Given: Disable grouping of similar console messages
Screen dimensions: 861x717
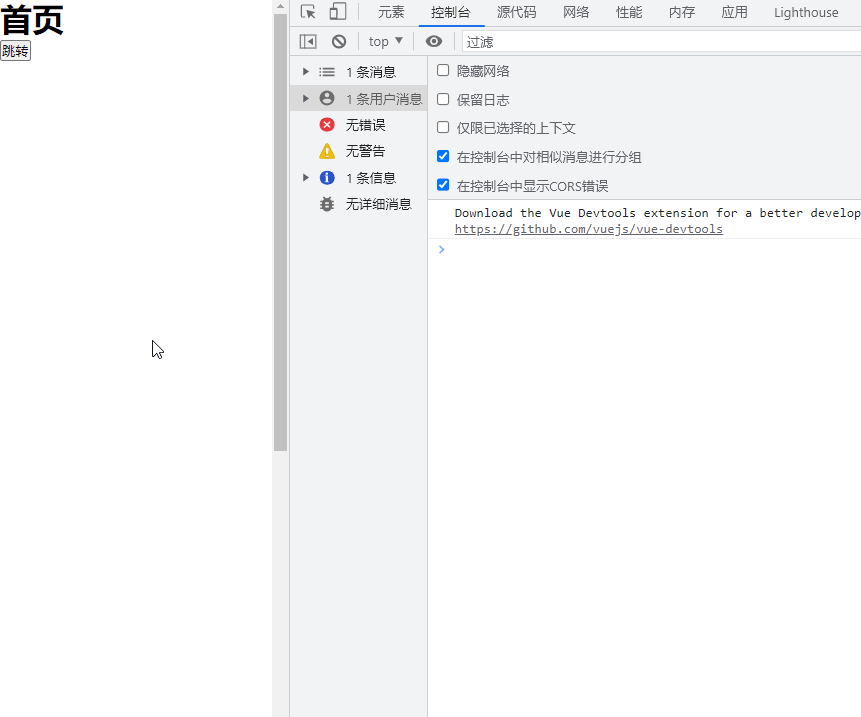Looking at the screenshot, I should [443, 156].
